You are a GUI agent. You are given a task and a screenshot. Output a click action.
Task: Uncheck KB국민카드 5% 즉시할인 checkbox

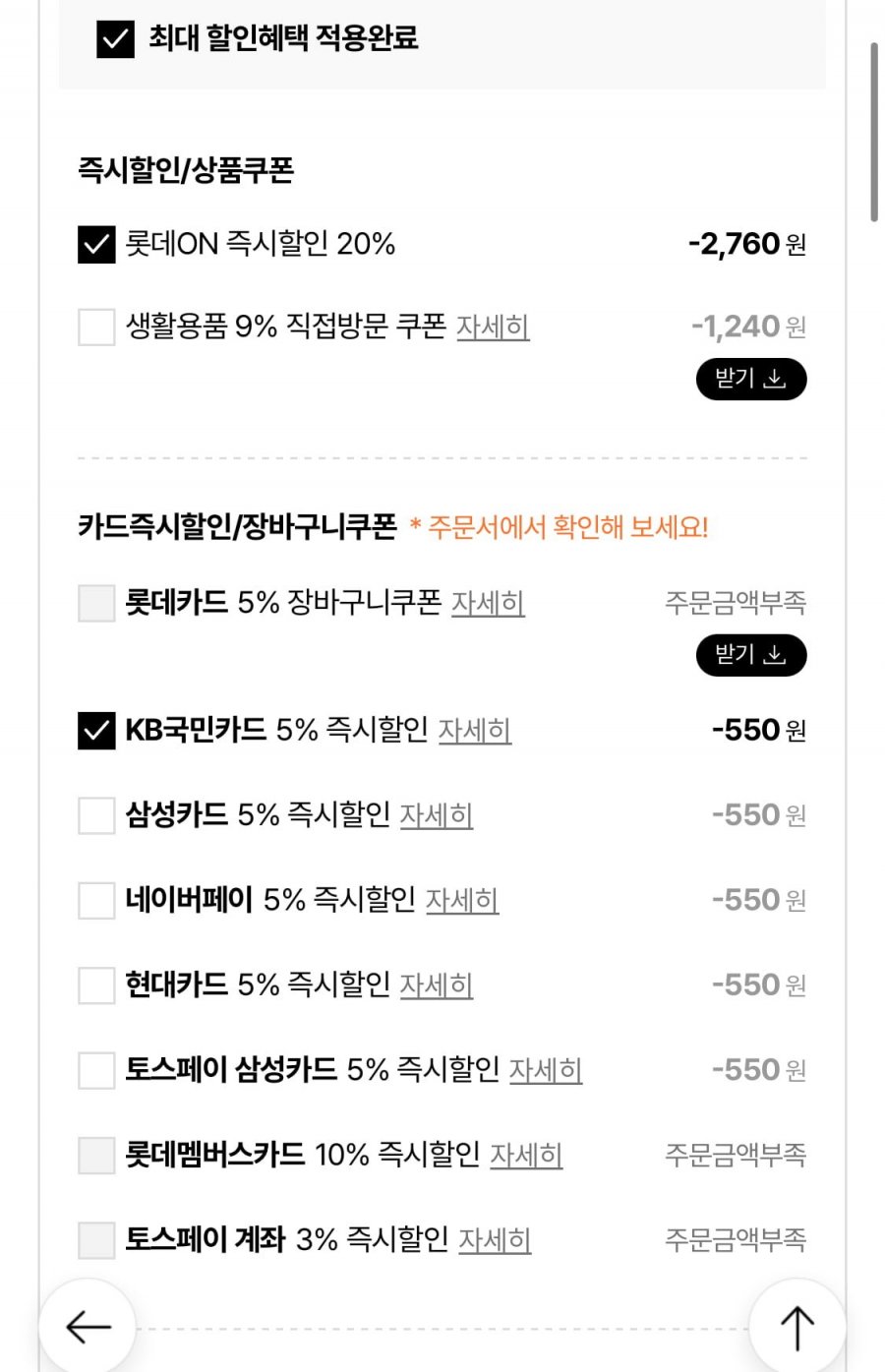[96, 731]
